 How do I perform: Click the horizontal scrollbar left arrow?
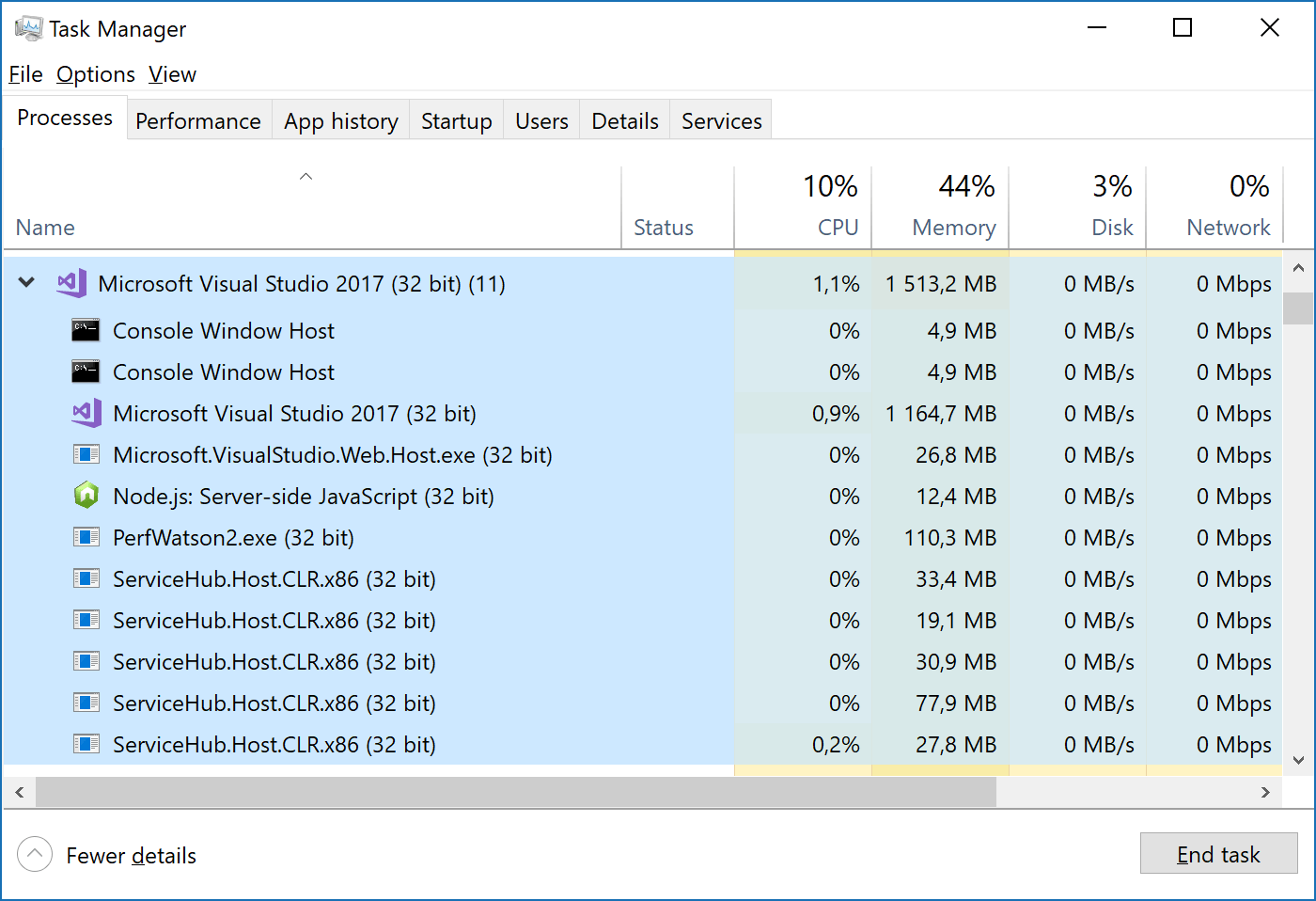tap(20, 792)
